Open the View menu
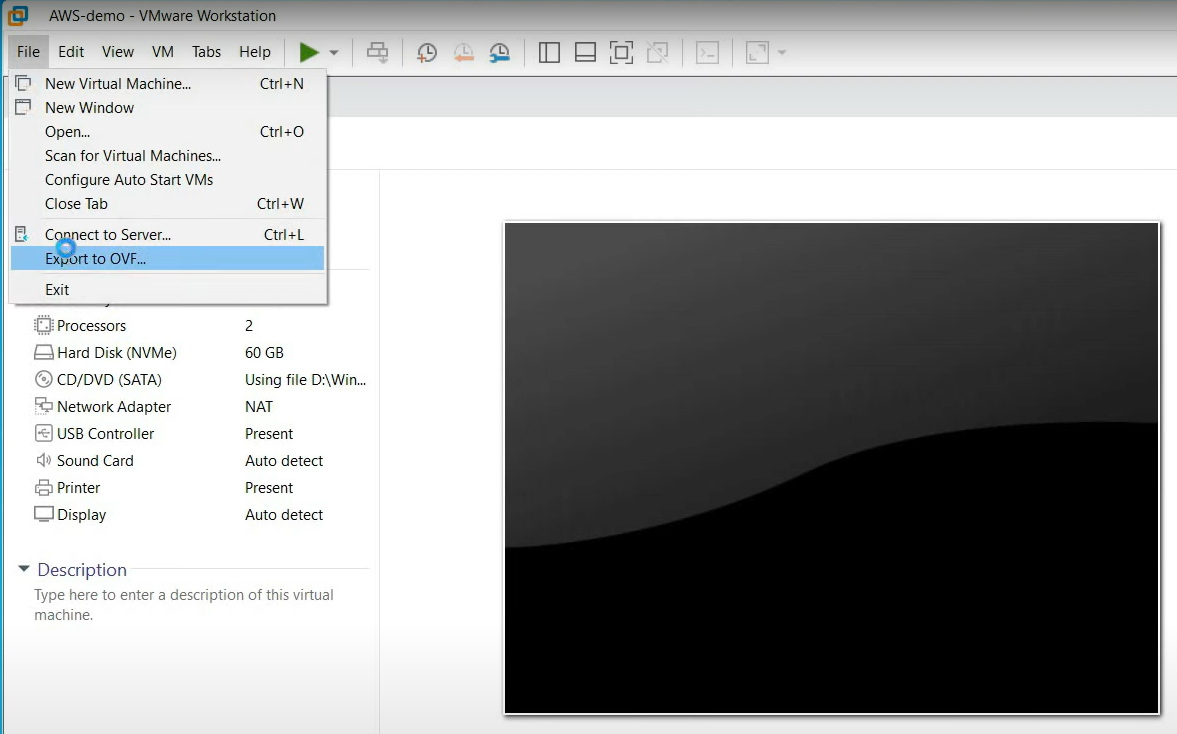Screen dimensions: 1177x734 [x=118, y=52]
